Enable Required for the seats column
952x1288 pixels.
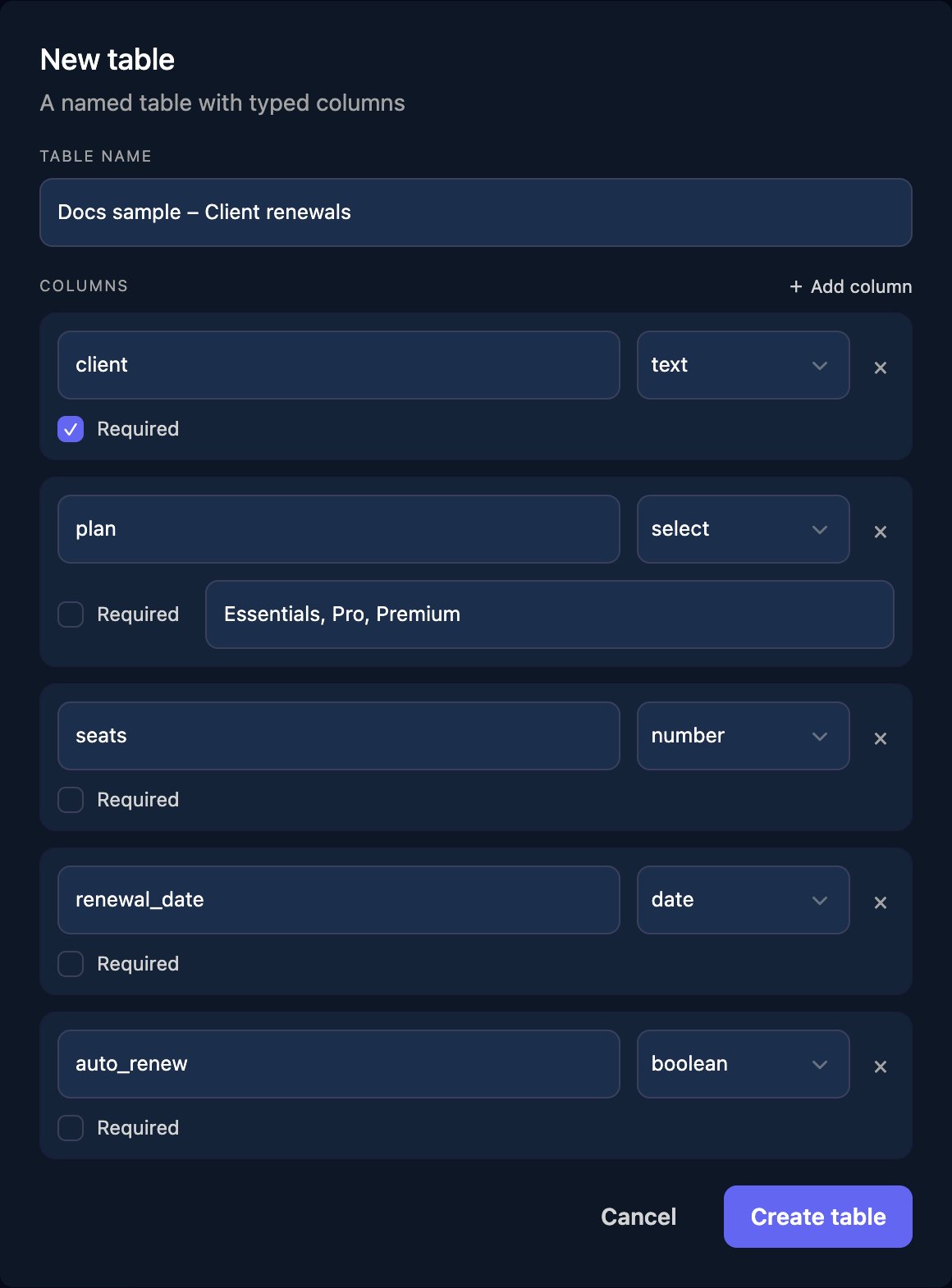pos(71,800)
